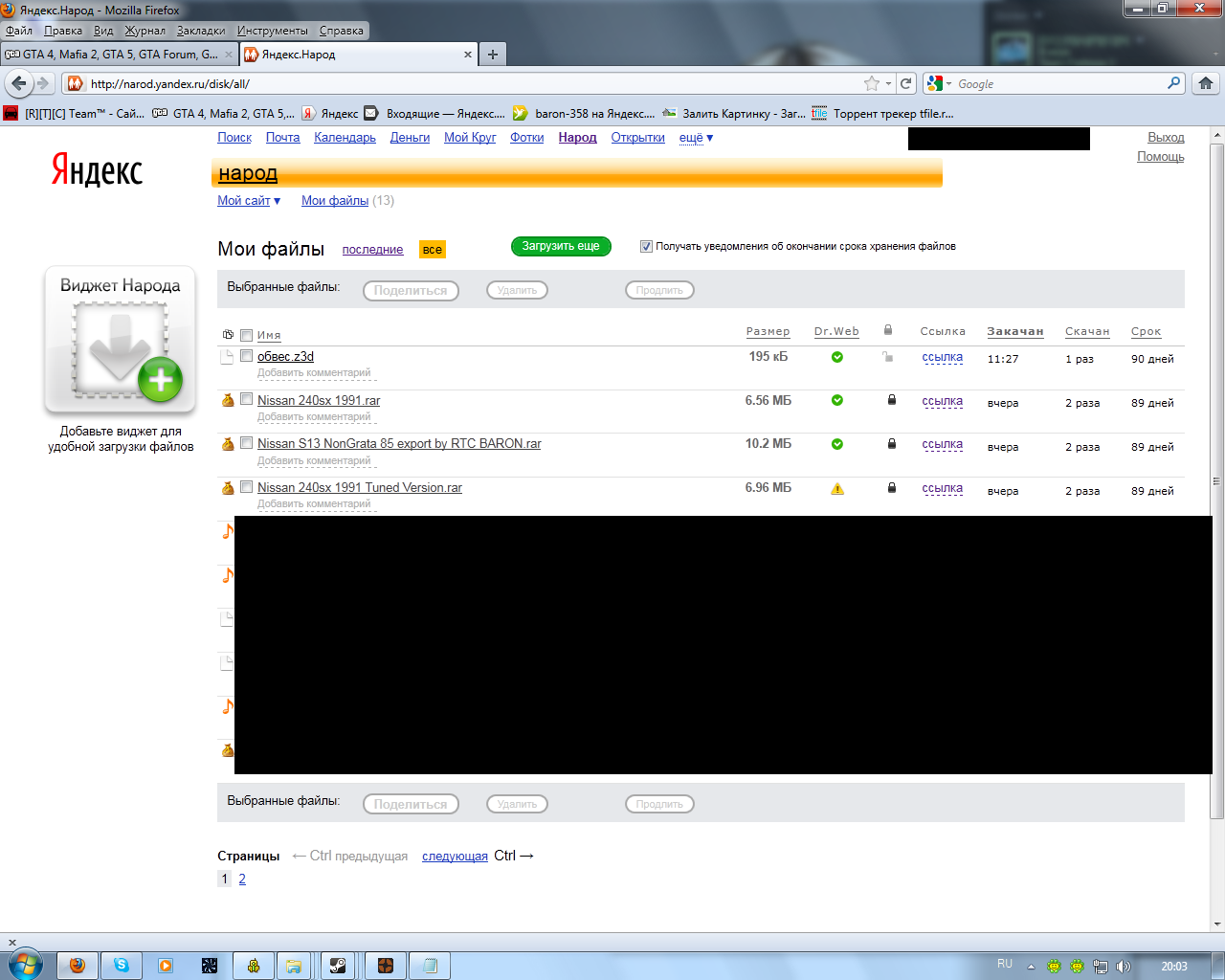Click the Выход link

1166,138
